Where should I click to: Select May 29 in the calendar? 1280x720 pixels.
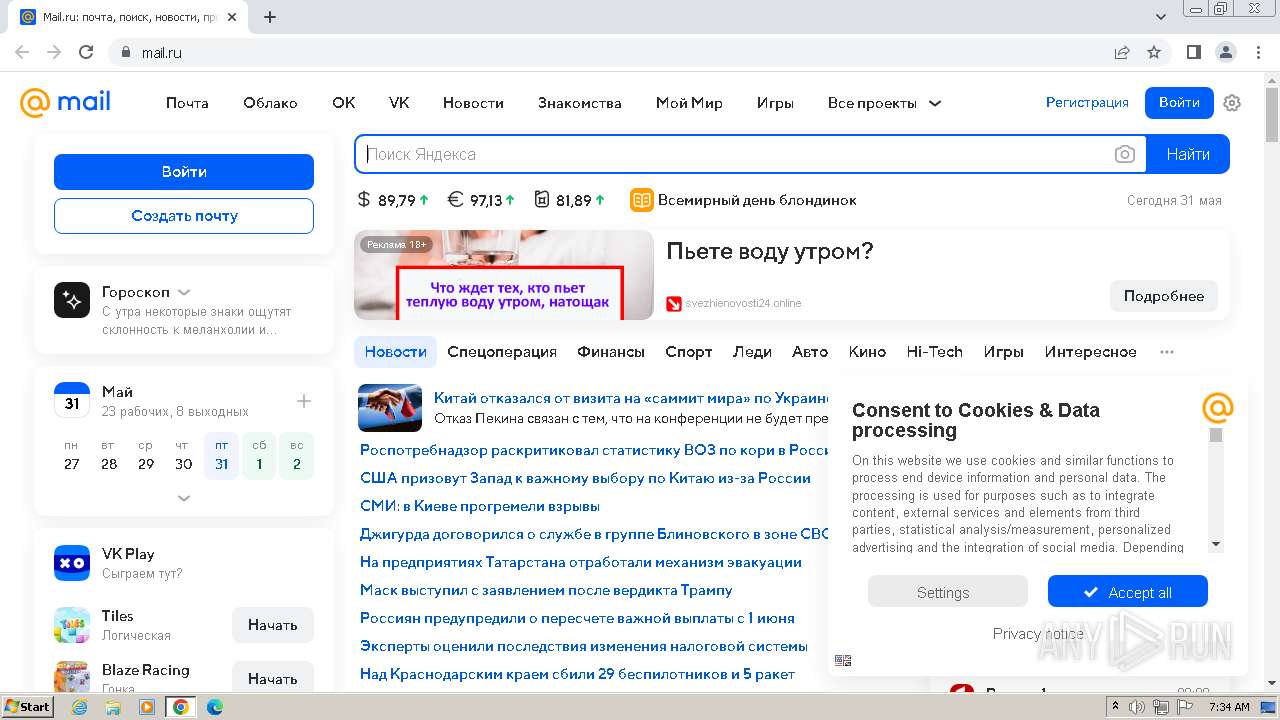coord(146,455)
